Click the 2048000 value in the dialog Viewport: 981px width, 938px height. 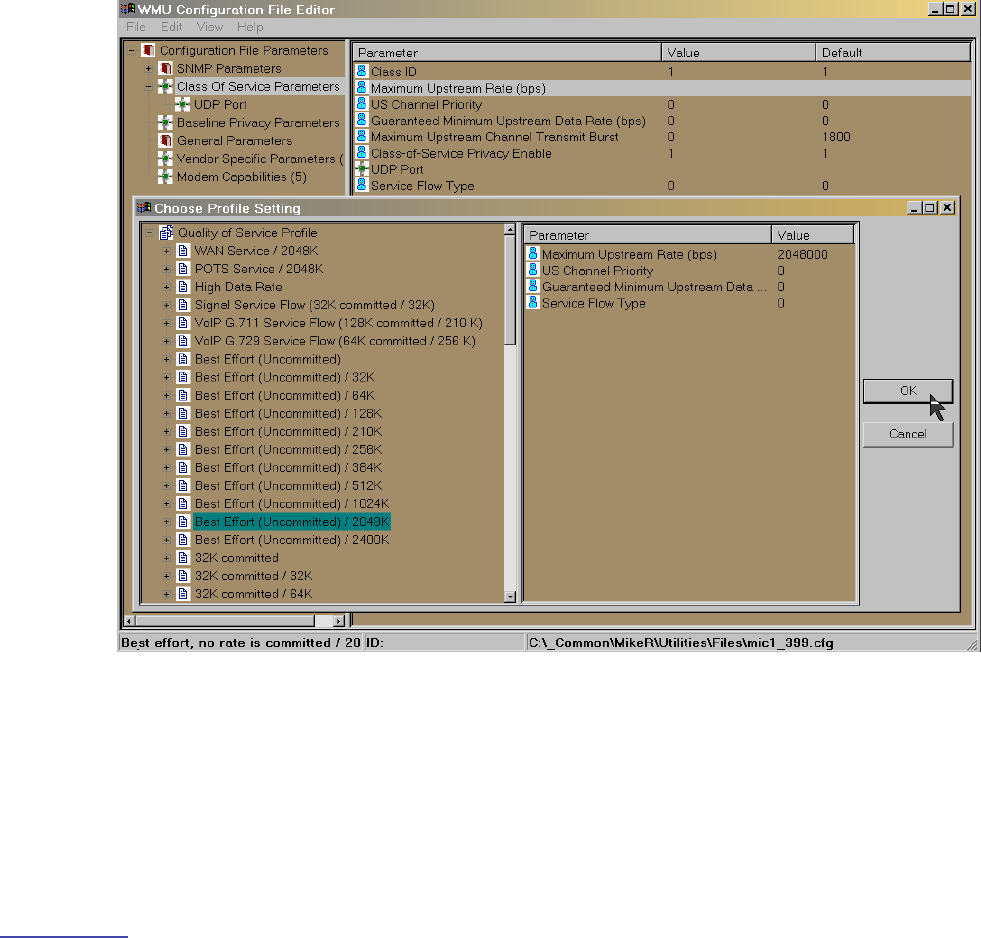click(x=802, y=255)
